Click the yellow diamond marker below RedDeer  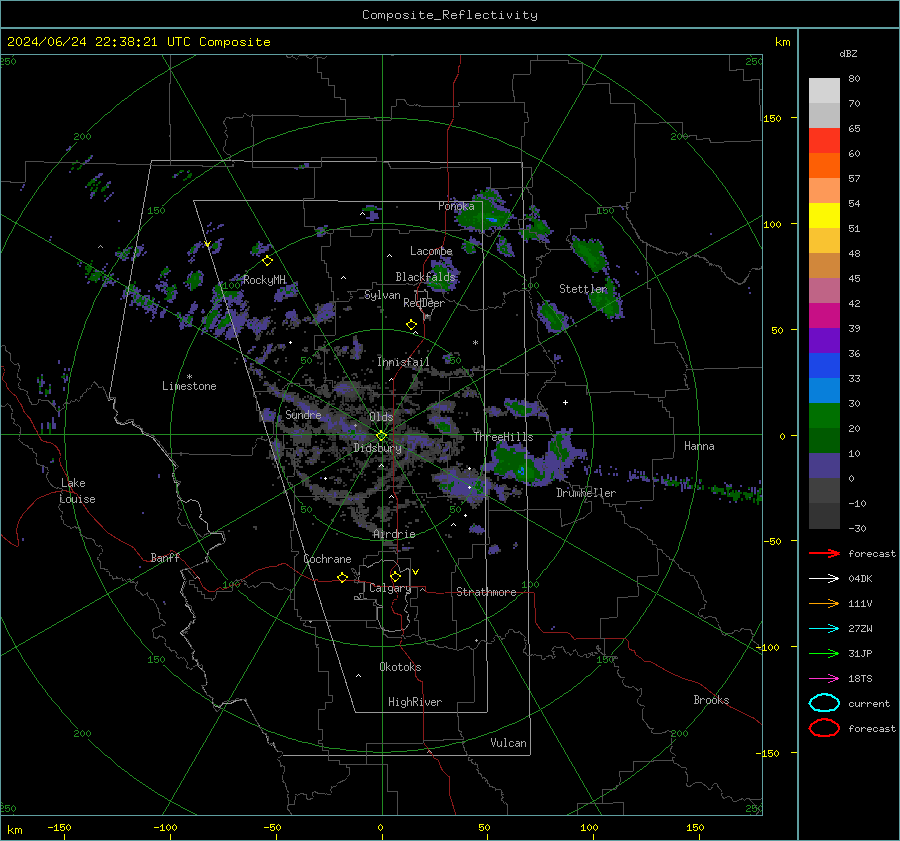click(411, 325)
